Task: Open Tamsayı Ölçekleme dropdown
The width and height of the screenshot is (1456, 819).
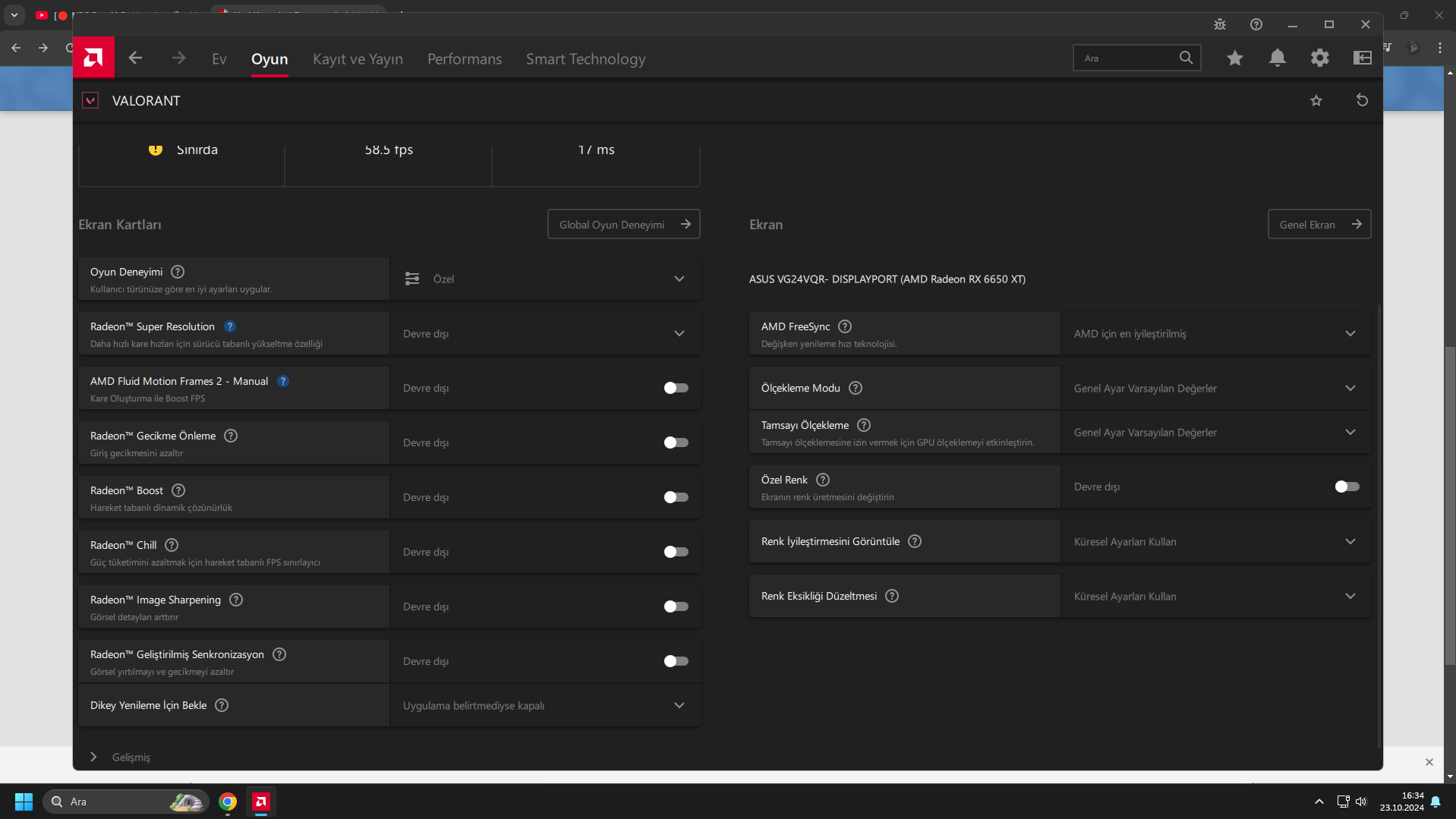Action: coord(1216,432)
